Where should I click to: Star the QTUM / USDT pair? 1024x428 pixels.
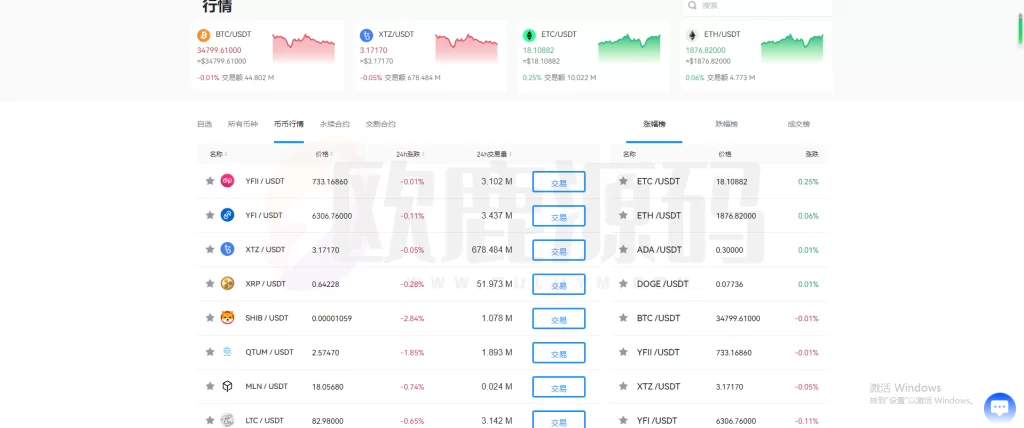coord(210,352)
